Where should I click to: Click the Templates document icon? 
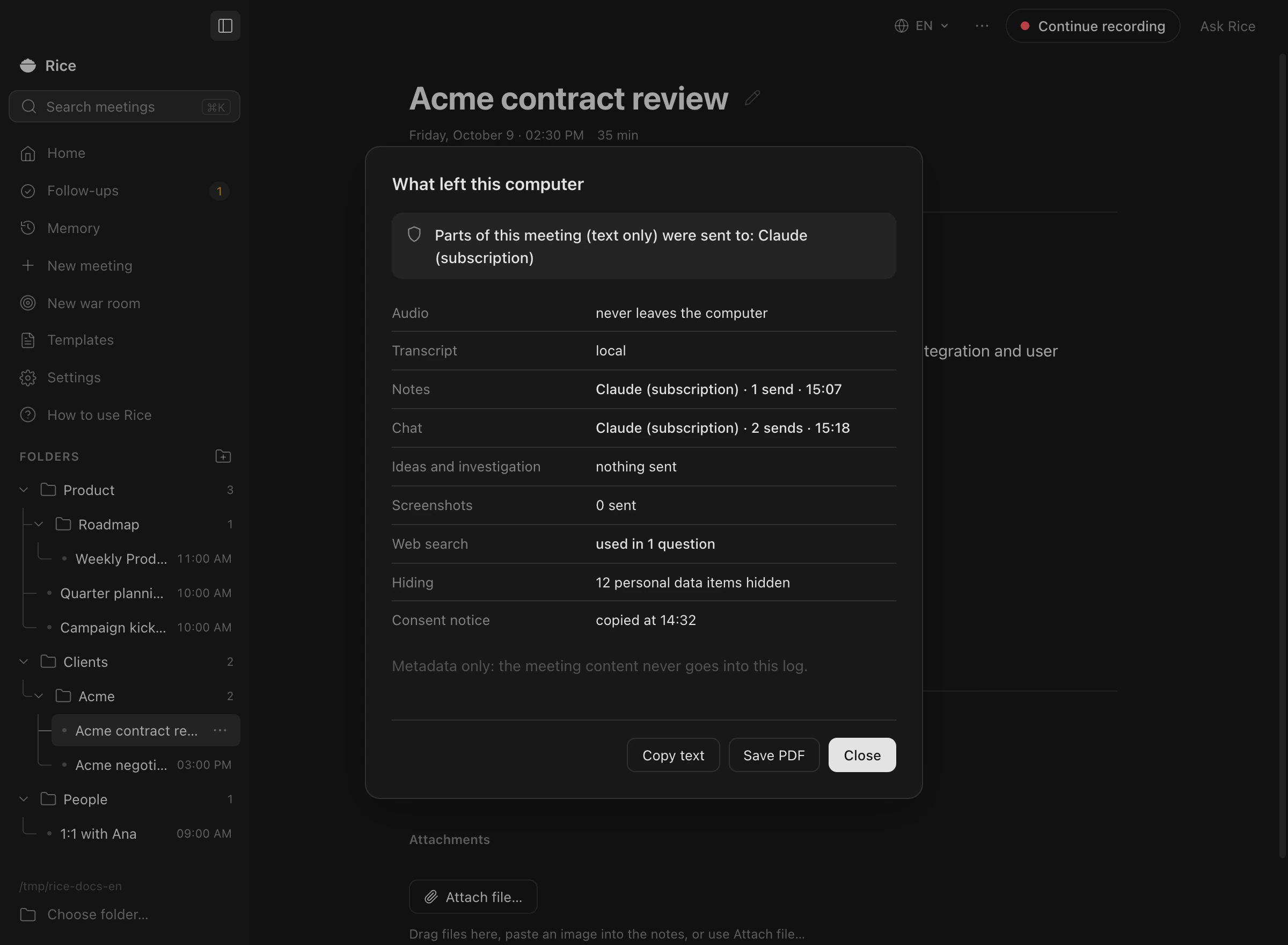(28, 340)
